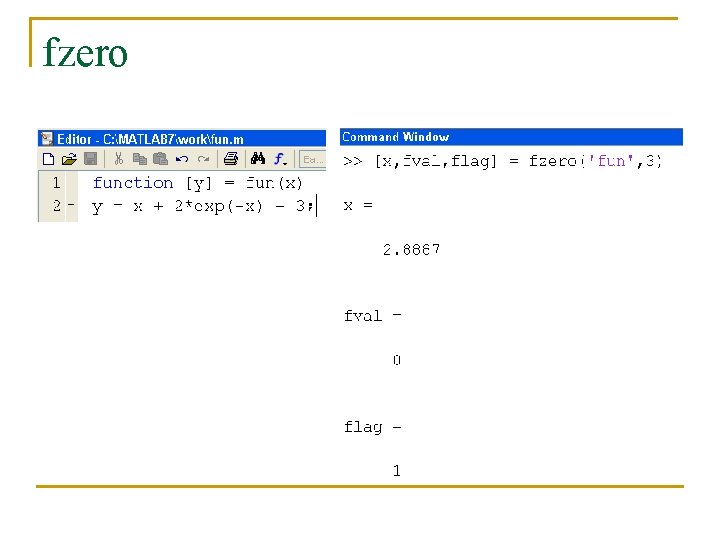Print the file using the printer icon
This screenshot has width=720, height=540.
[231, 159]
